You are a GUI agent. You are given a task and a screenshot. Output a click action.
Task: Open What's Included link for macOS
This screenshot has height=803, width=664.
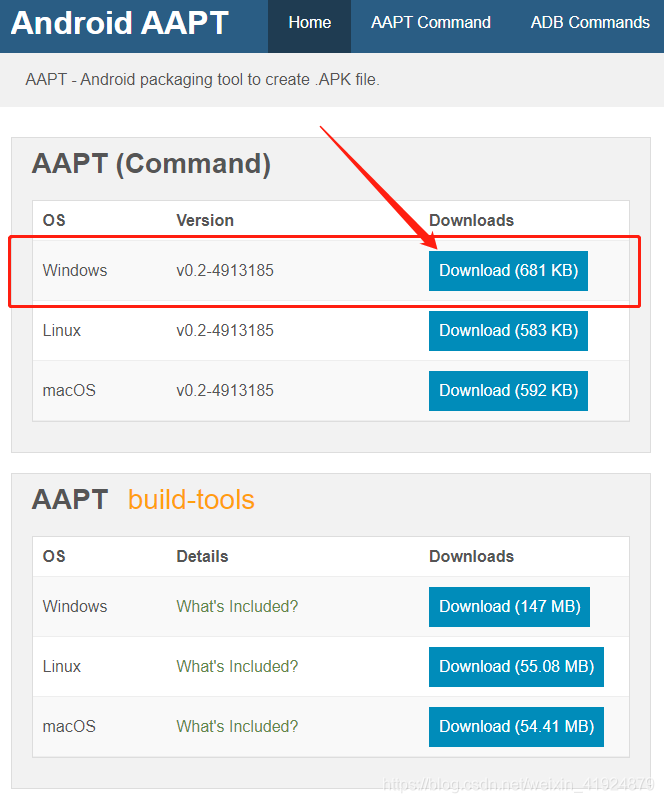pyautogui.click(x=237, y=726)
